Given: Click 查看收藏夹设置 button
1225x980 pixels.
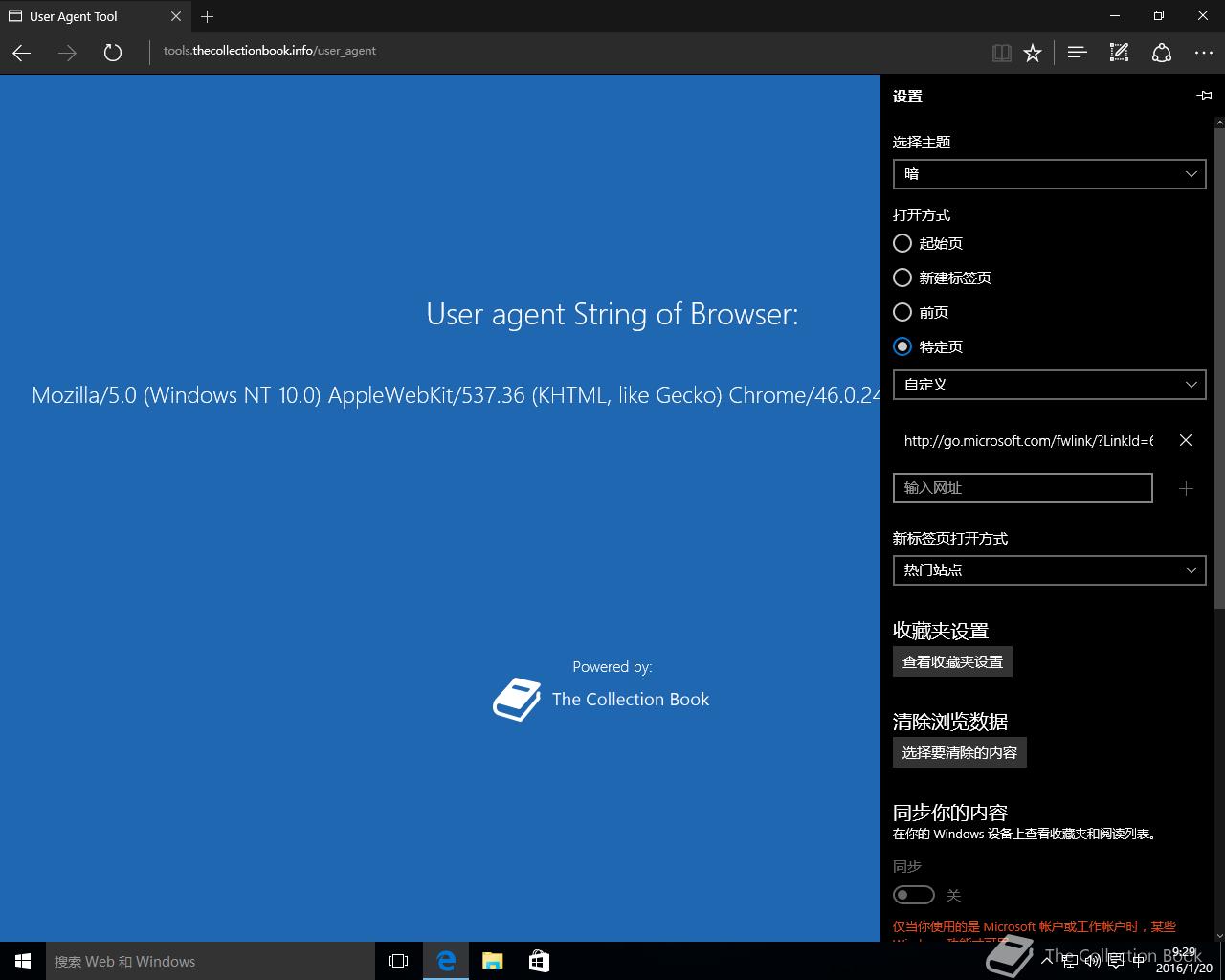Looking at the screenshot, I should coord(952,661).
